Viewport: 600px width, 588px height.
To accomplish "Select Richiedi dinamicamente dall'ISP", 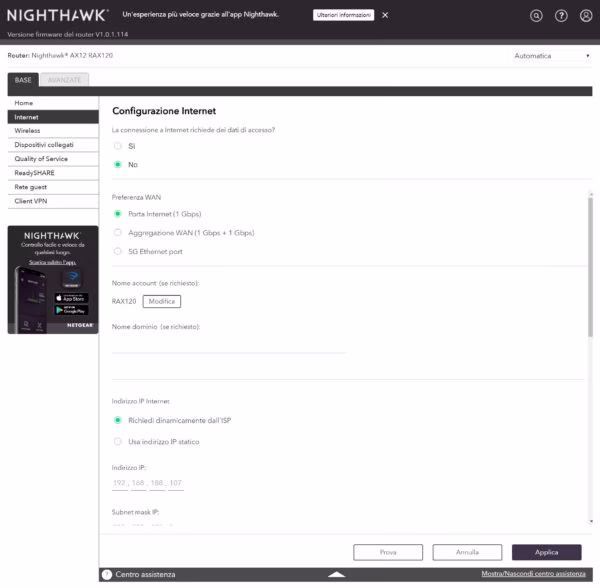I will [118, 420].
